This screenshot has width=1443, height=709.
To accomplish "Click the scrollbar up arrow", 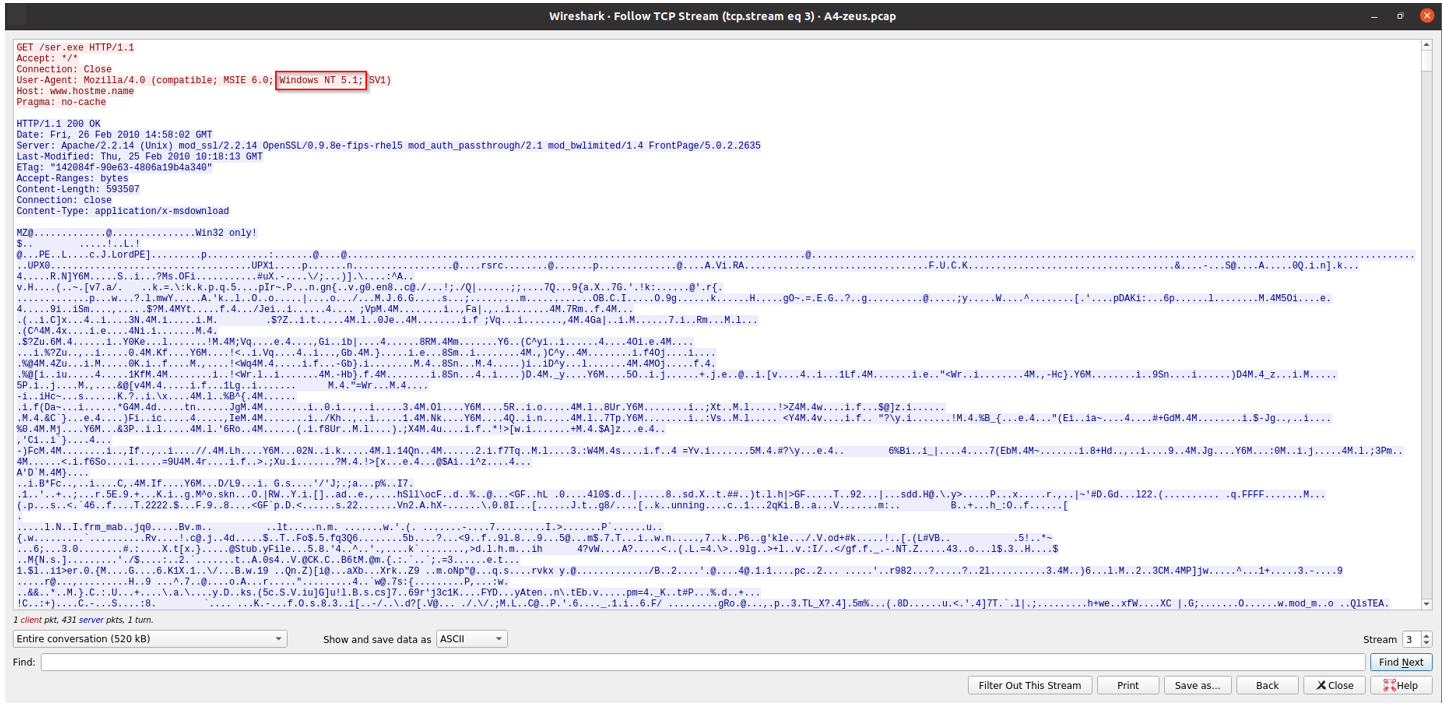I will coord(1426,46).
